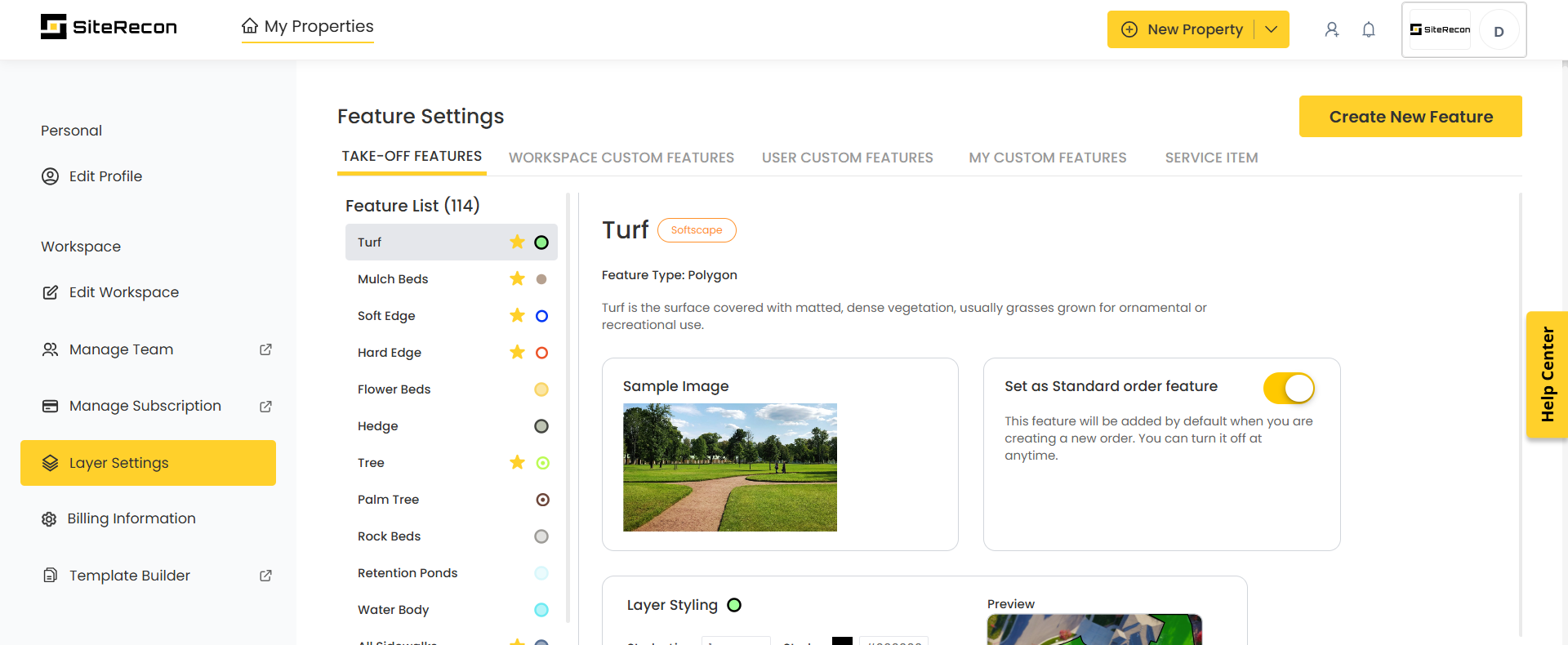The image size is (1568, 645).
Task: Click the "Feature Type: Polygon" text
Action: tap(670, 275)
